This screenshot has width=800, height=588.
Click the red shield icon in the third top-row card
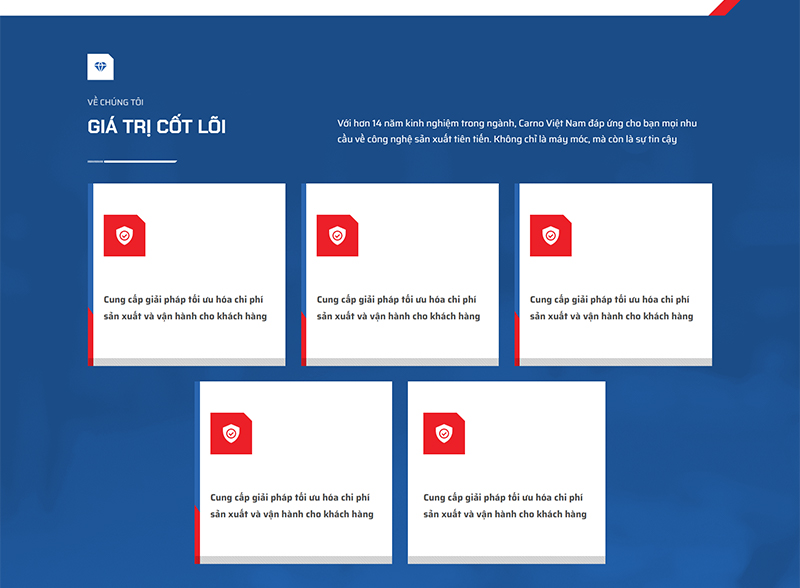[x=550, y=235]
